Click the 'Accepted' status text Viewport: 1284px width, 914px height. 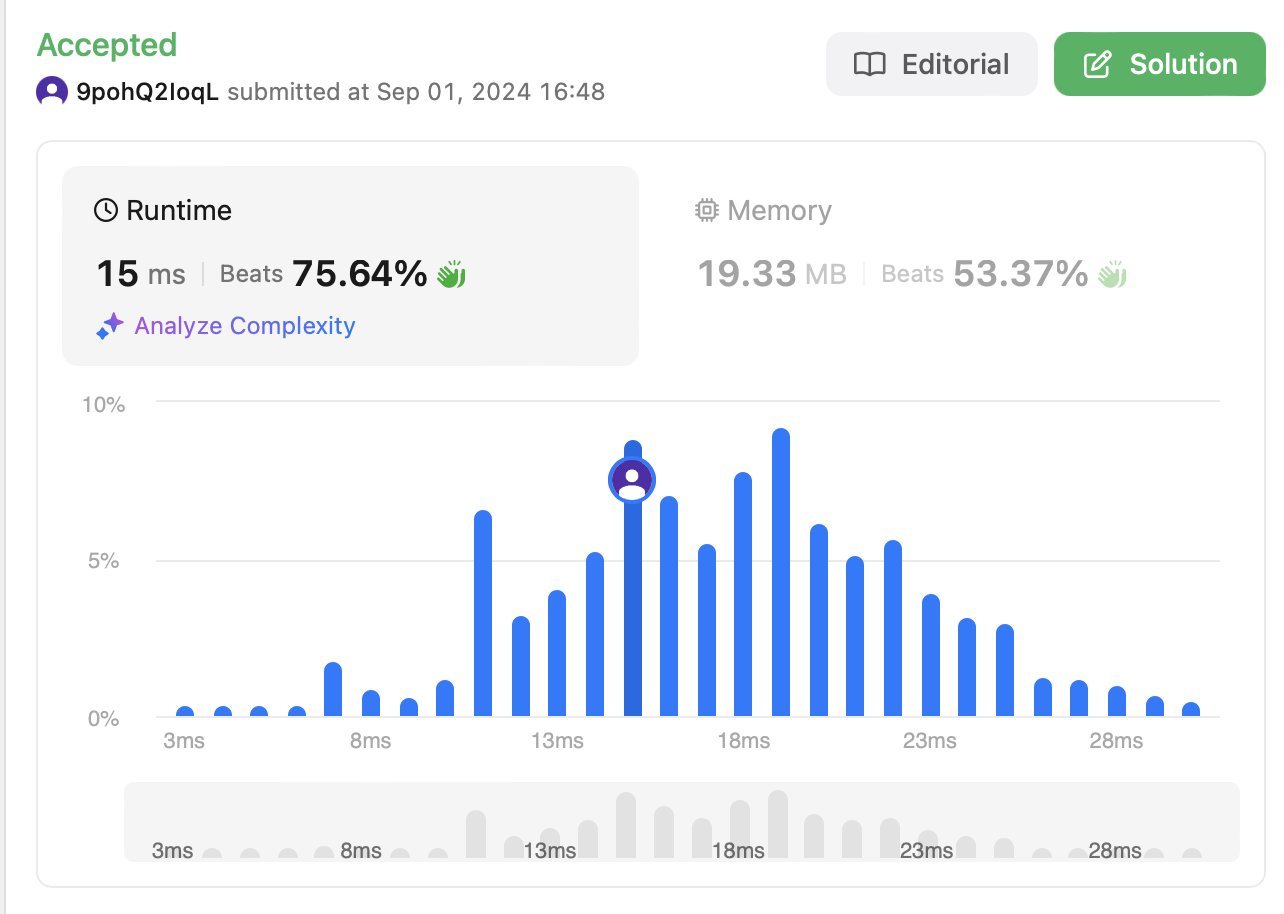point(106,45)
